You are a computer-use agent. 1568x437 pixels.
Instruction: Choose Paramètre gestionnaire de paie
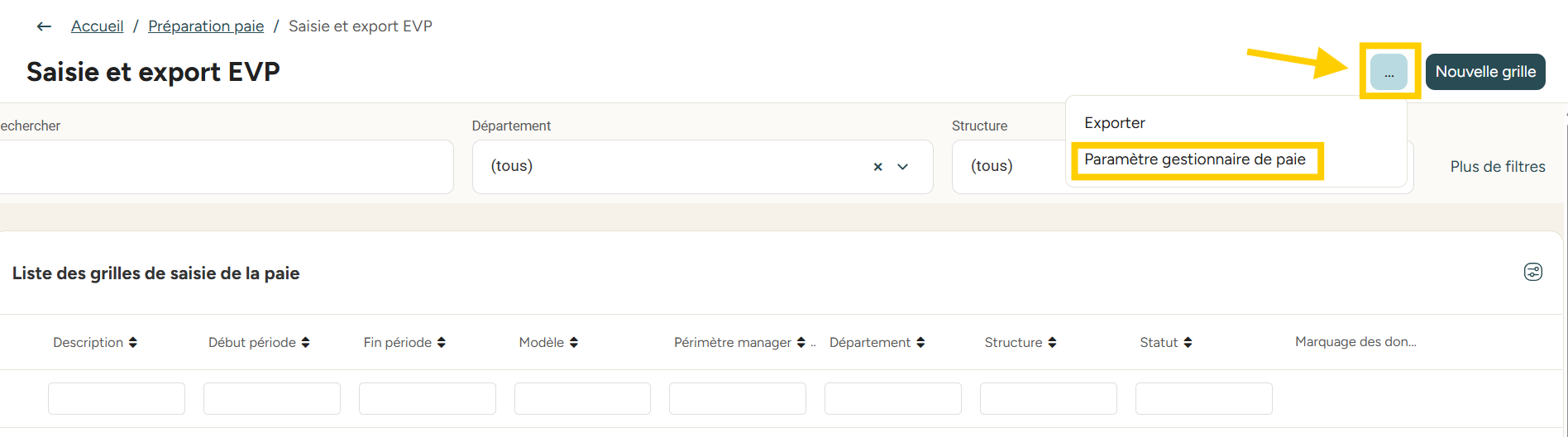pos(1195,159)
